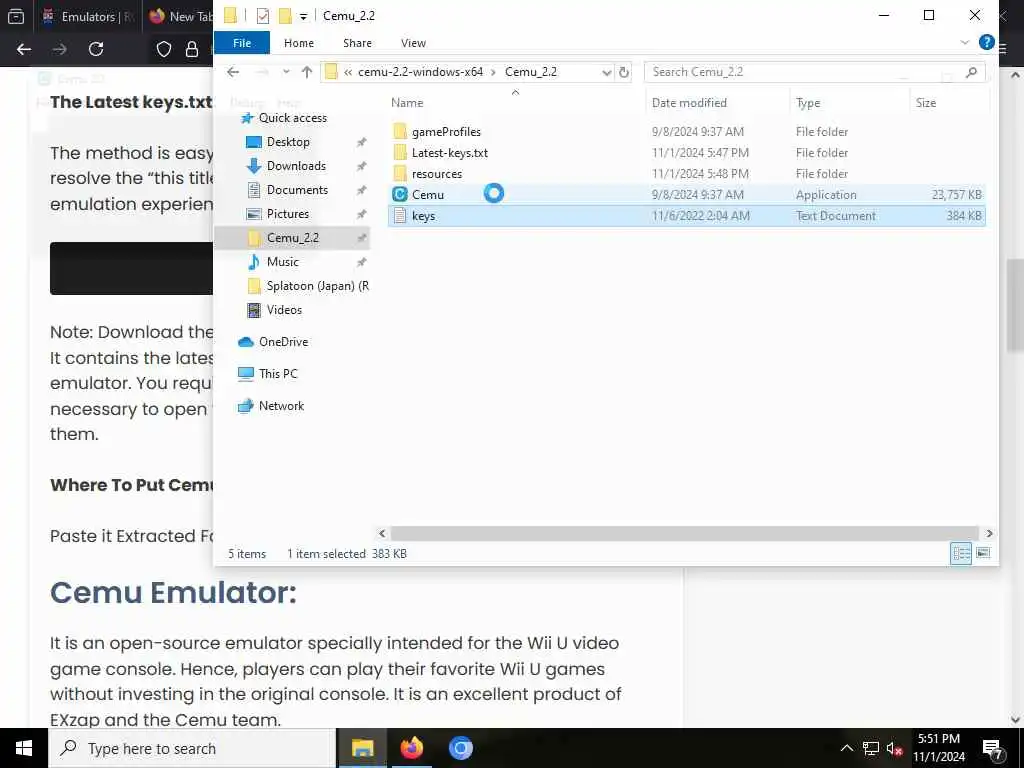Sort files by Name column
The width and height of the screenshot is (1024, 768).
pos(407,103)
